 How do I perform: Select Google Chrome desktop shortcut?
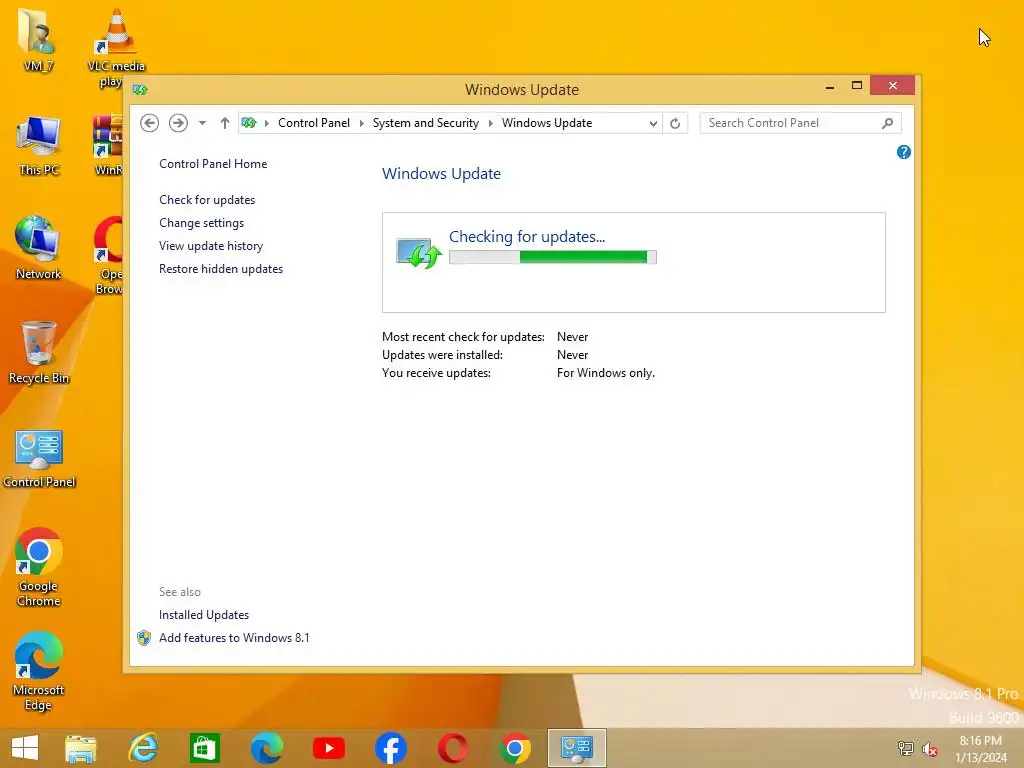tap(39, 567)
